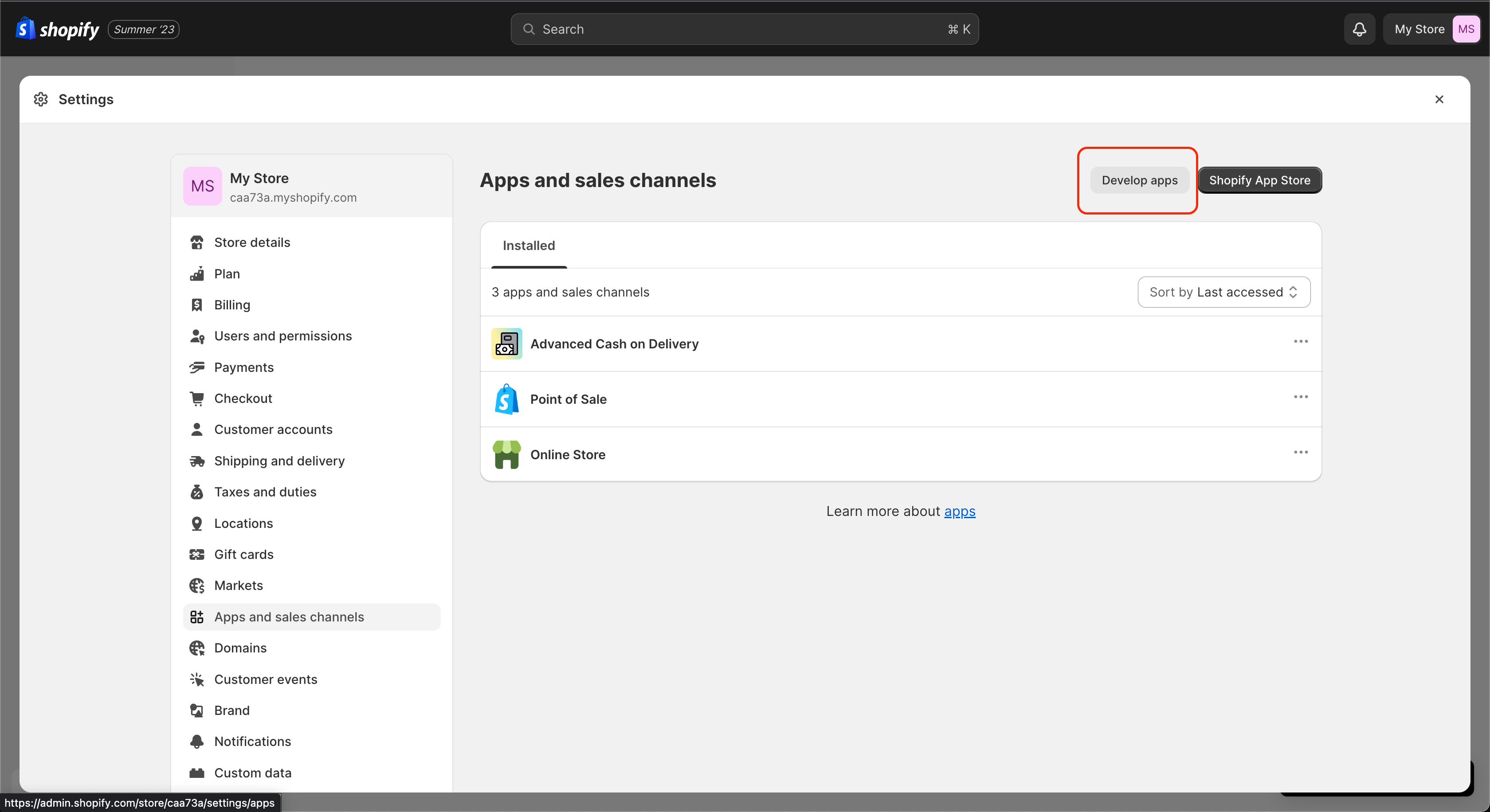Expand Point of Sale app options
Screen dimensions: 1490x812
[1301, 397]
